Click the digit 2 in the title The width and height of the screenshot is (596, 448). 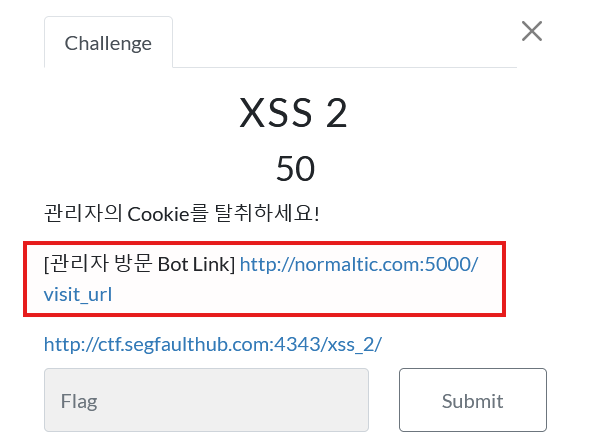[x=337, y=113]
